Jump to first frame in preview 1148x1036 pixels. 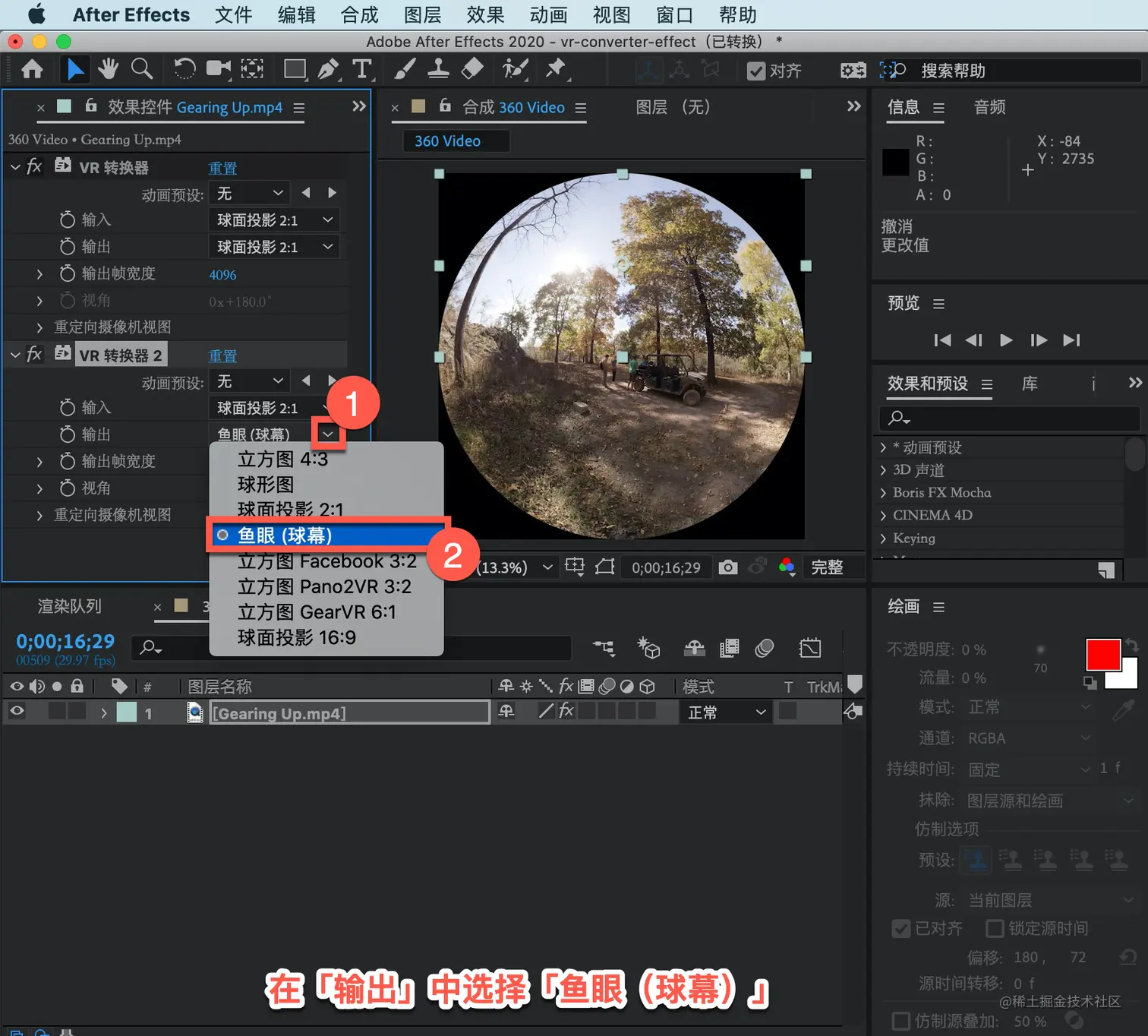tap(942, 340)
